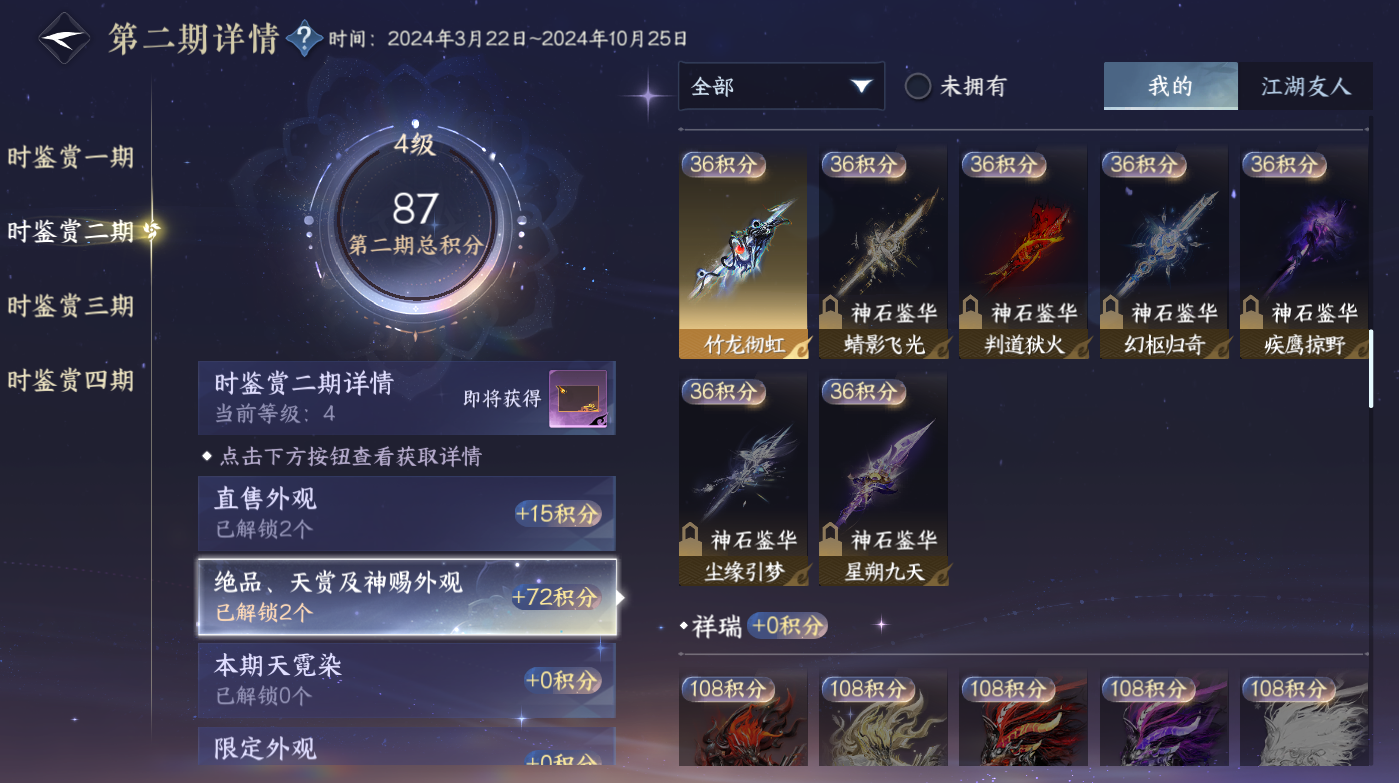This screenshot has width=1399, height=783.
Task: Open the question mark help icon
Action: (304, 39)
